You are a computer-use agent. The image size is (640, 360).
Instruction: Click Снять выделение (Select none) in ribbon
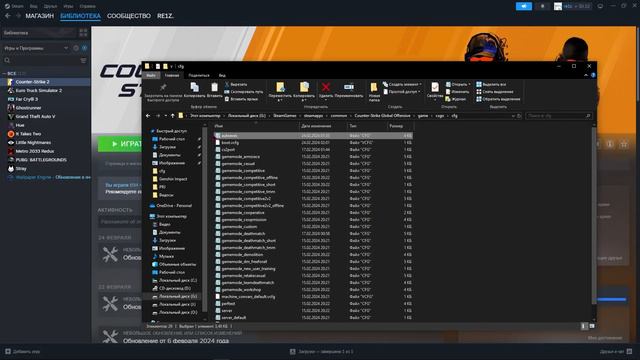pos(494,92)
